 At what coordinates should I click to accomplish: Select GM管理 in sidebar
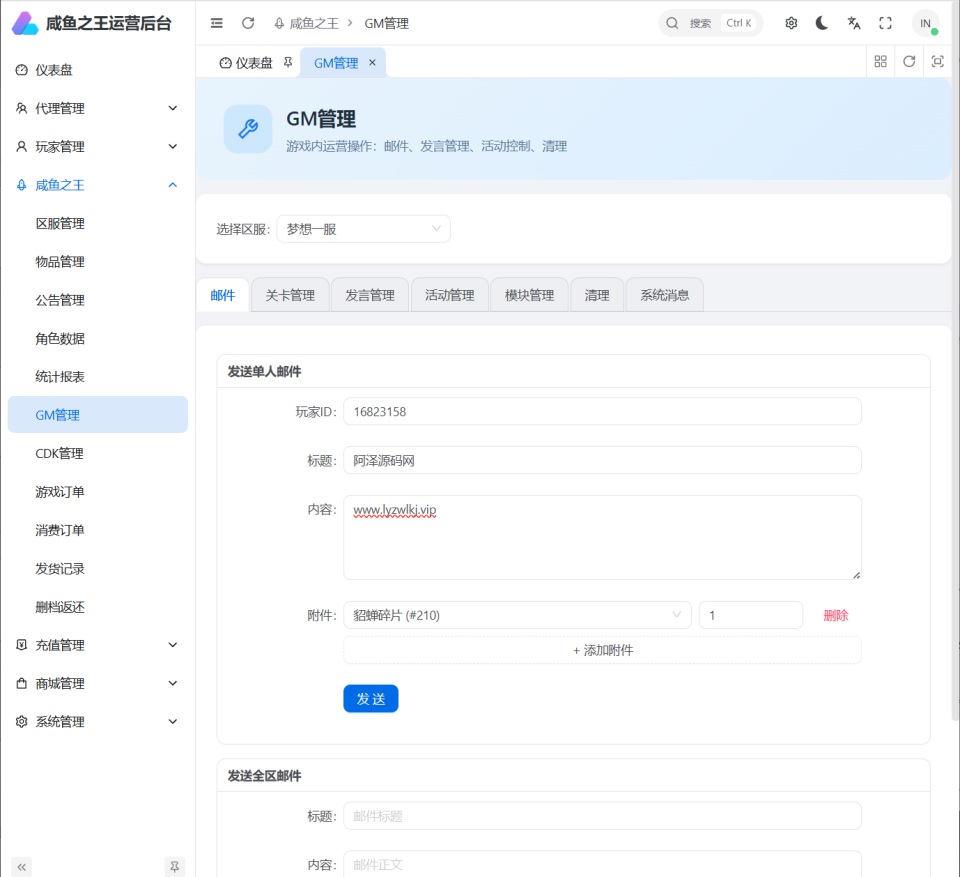coord(98,415)
